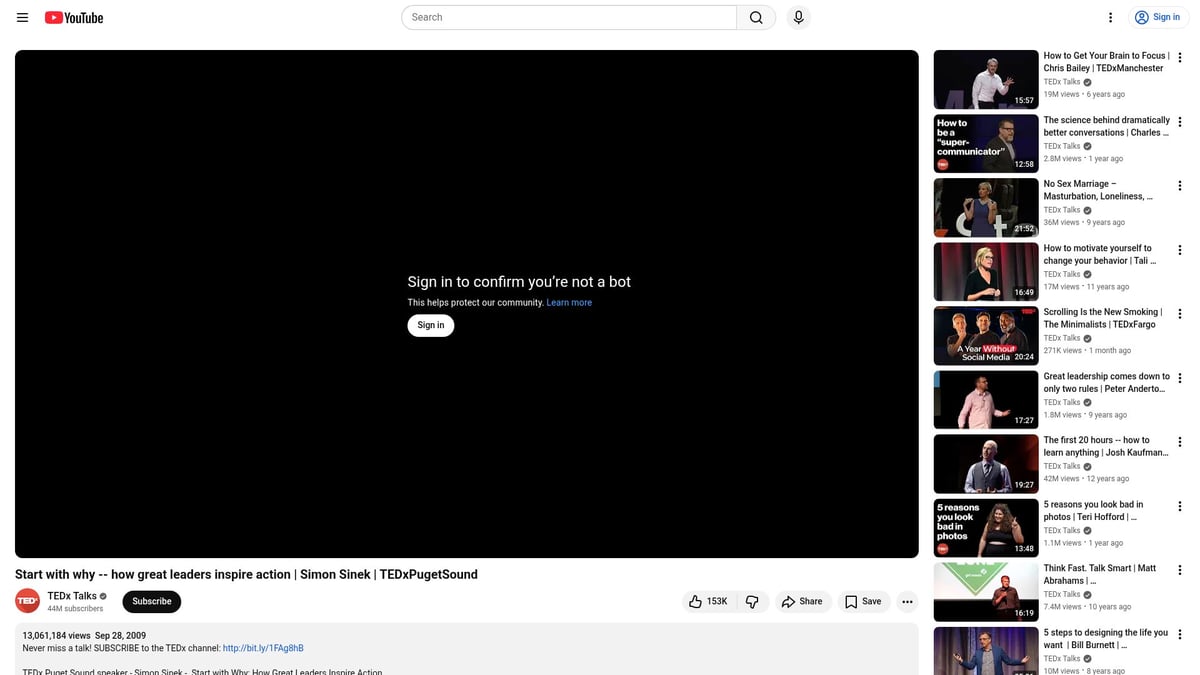Like the video with thumbs up
Screen dimensions: 1200x675
click(706, 601)
